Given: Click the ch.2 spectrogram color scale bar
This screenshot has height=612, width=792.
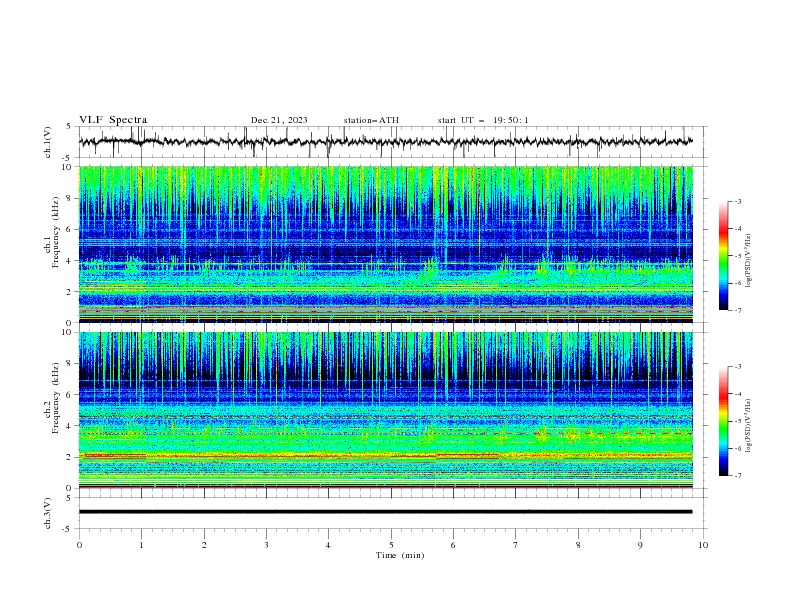Looking at the screenshot, I should click(x=723, y=421).
